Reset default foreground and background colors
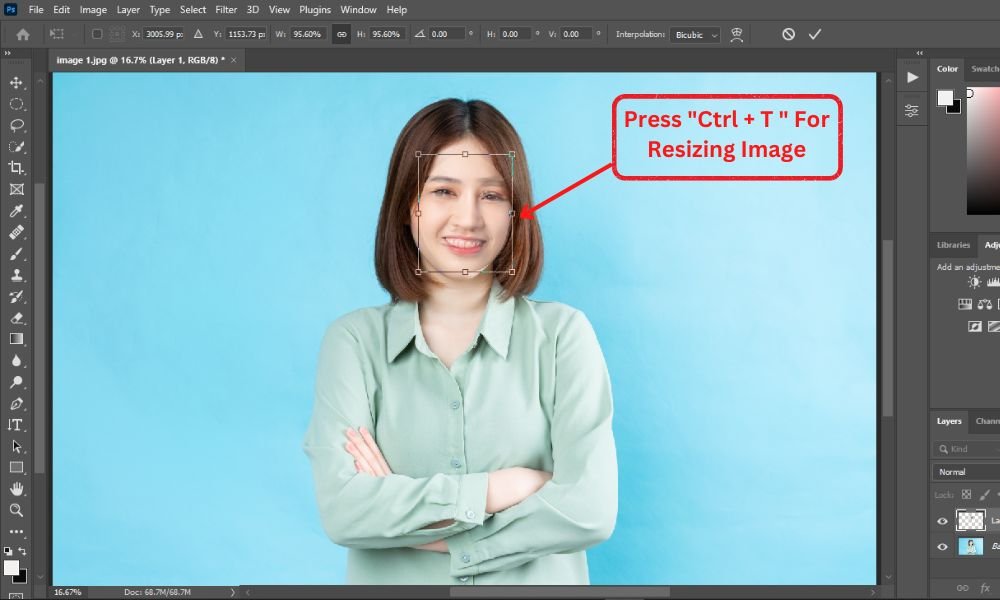Screen dimensions: 1000x600 tap(8, 551)
